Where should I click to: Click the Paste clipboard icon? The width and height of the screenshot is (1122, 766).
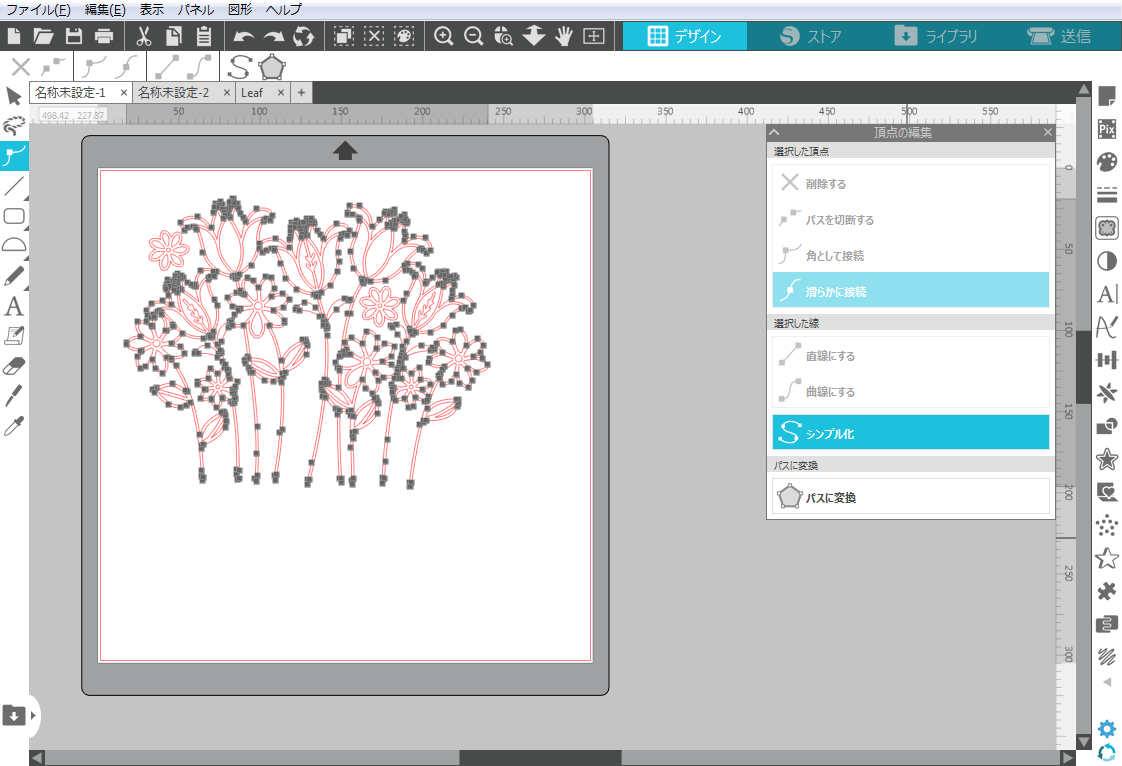click(204, 36)
